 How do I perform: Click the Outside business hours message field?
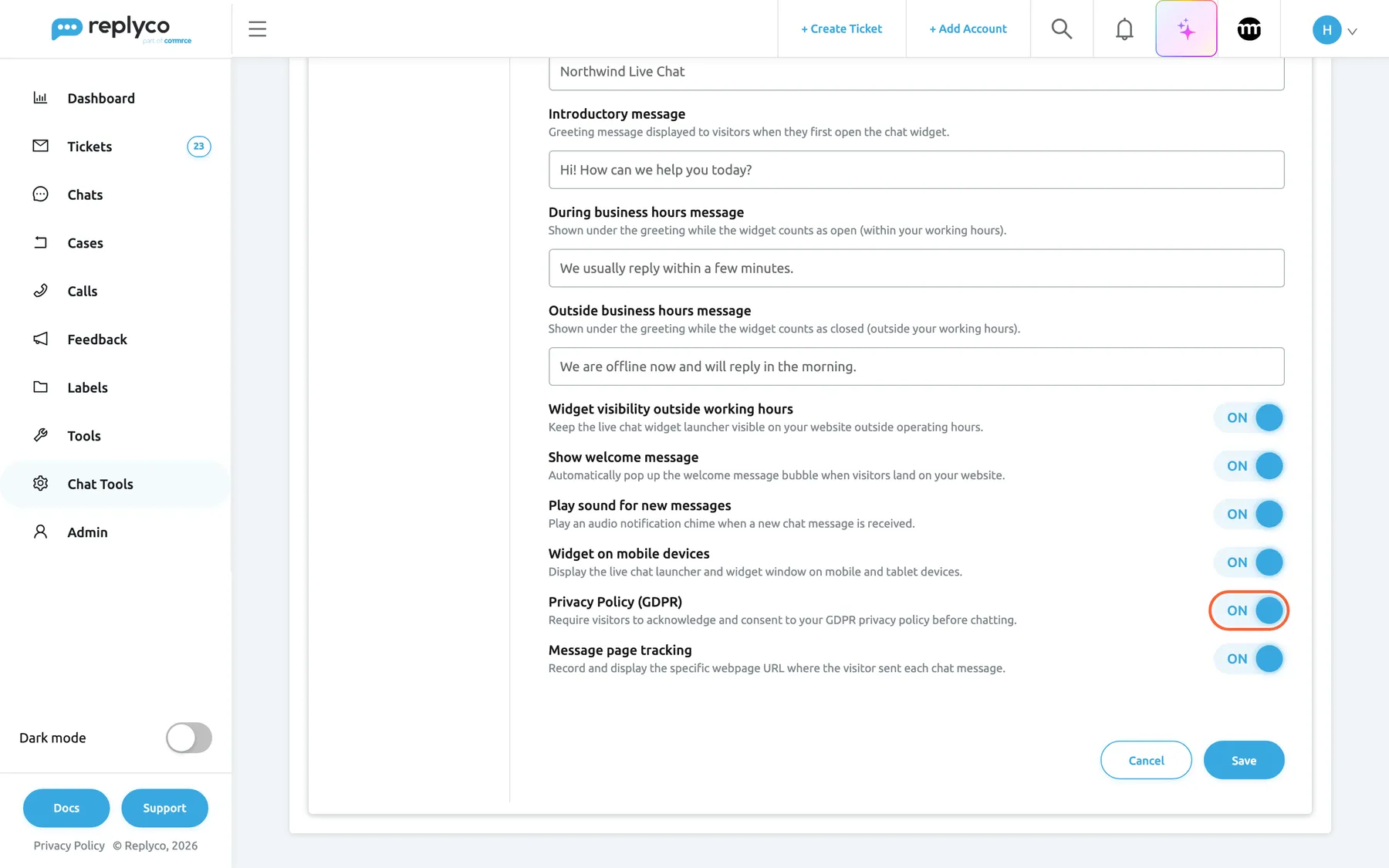(x=916, y=366)
